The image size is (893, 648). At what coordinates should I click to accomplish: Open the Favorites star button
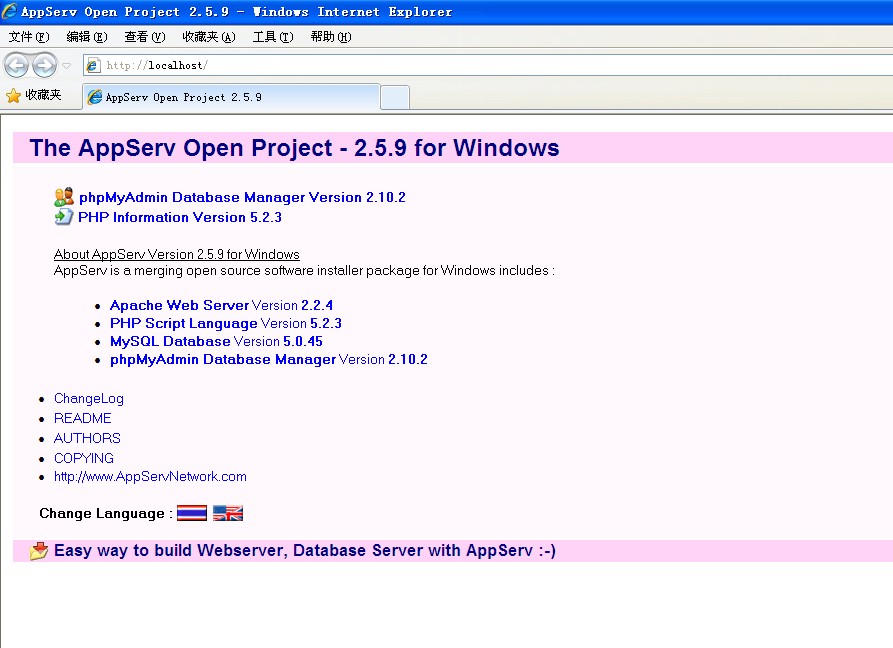pyautogui.click(x=34, y=95)
